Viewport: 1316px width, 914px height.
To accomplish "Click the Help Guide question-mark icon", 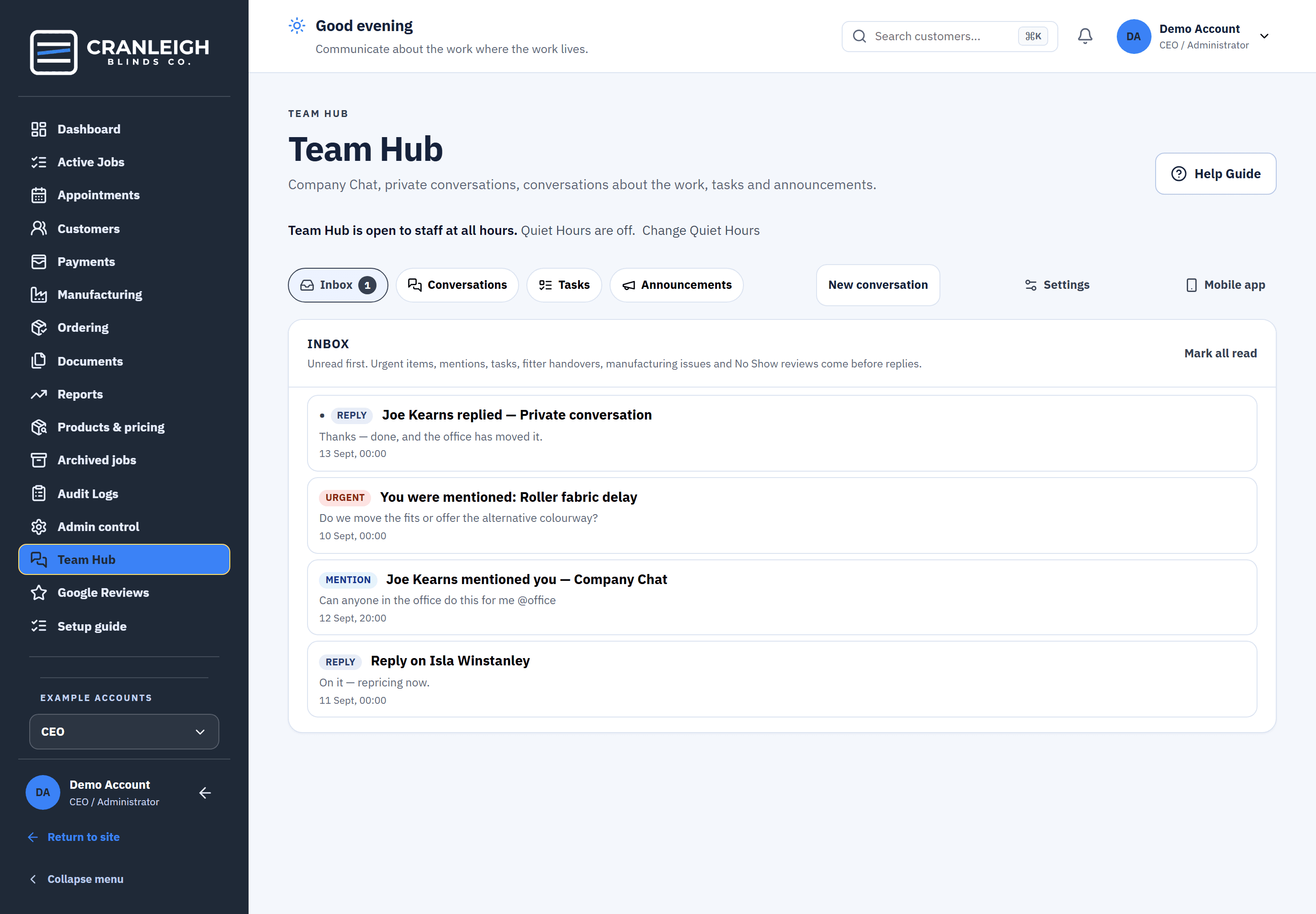I will point(1178,174).
